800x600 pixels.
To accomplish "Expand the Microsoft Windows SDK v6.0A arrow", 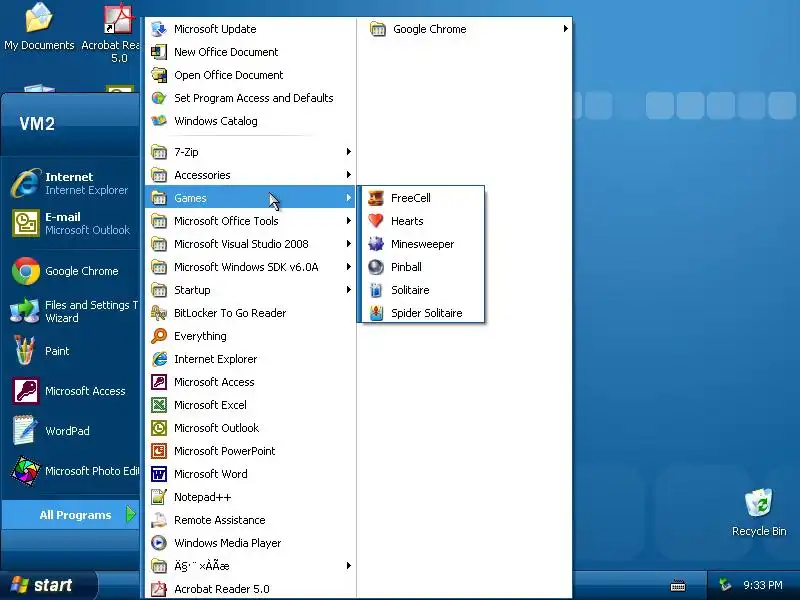I will pos(348,266).
